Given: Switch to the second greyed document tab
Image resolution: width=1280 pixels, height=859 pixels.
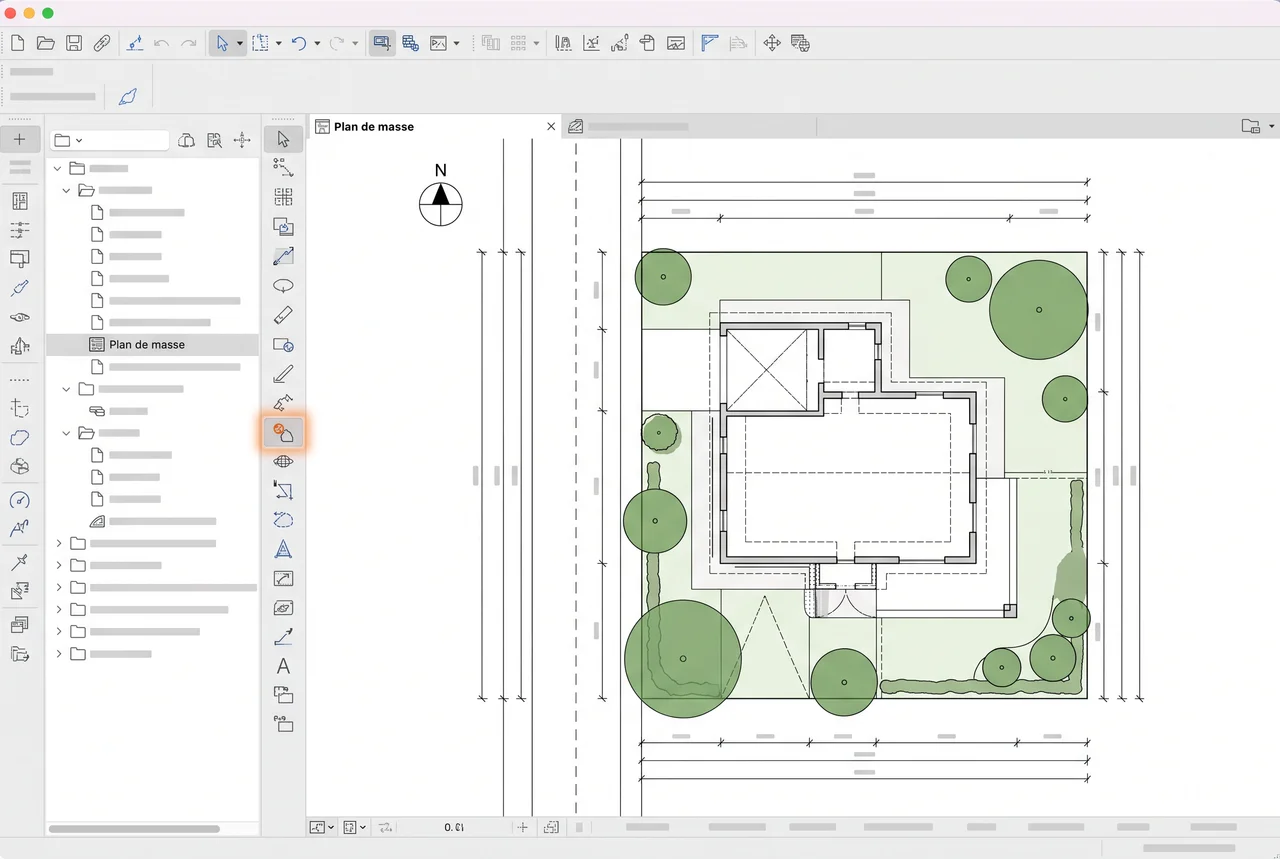Looking at the screenshot, I should pyautogui.click(x=690, y=127).
